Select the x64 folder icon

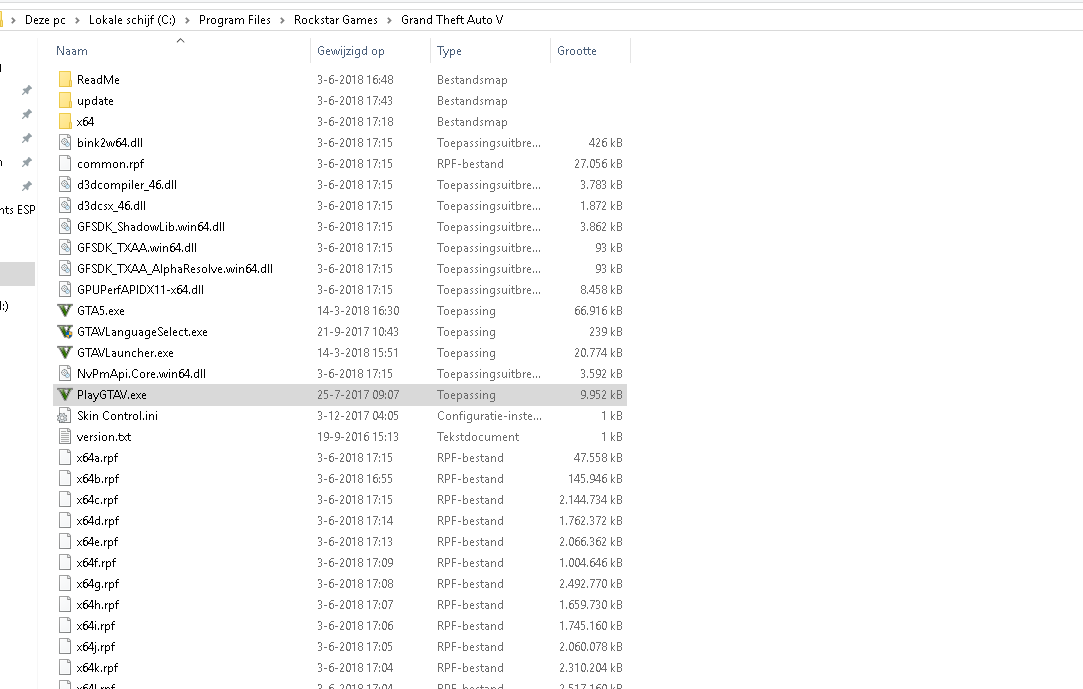tap(65, 122)
